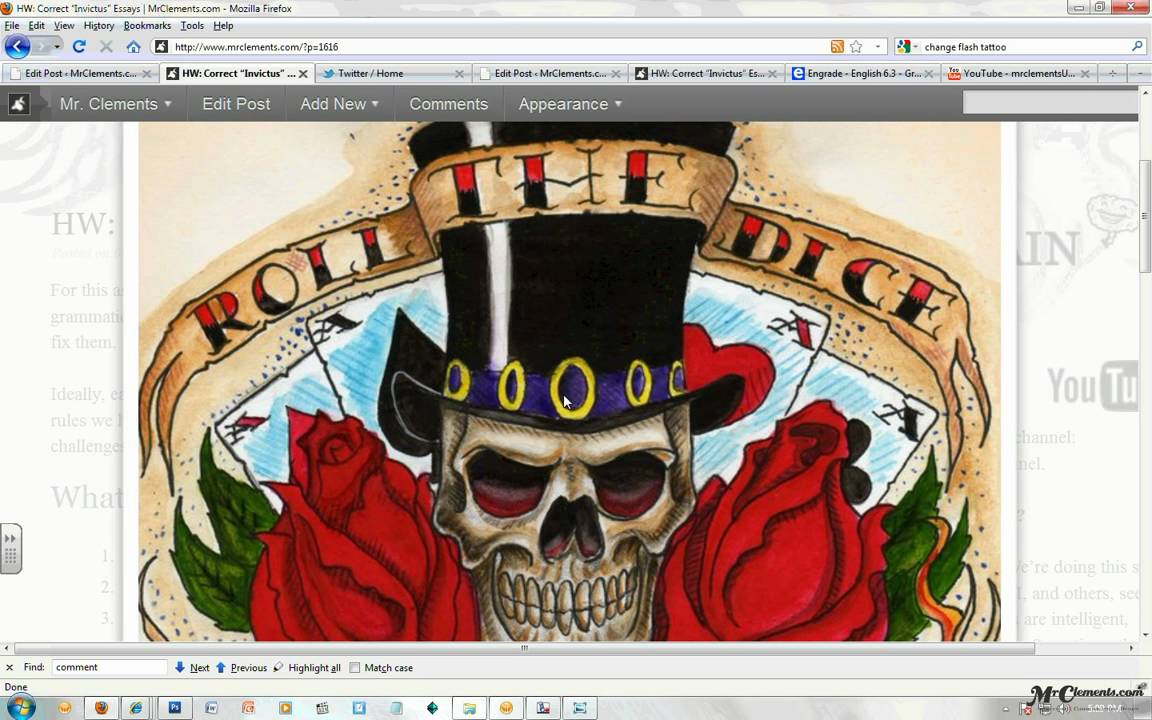
Task: Open the Bookmarks menu
Action: tap(147, 25)
